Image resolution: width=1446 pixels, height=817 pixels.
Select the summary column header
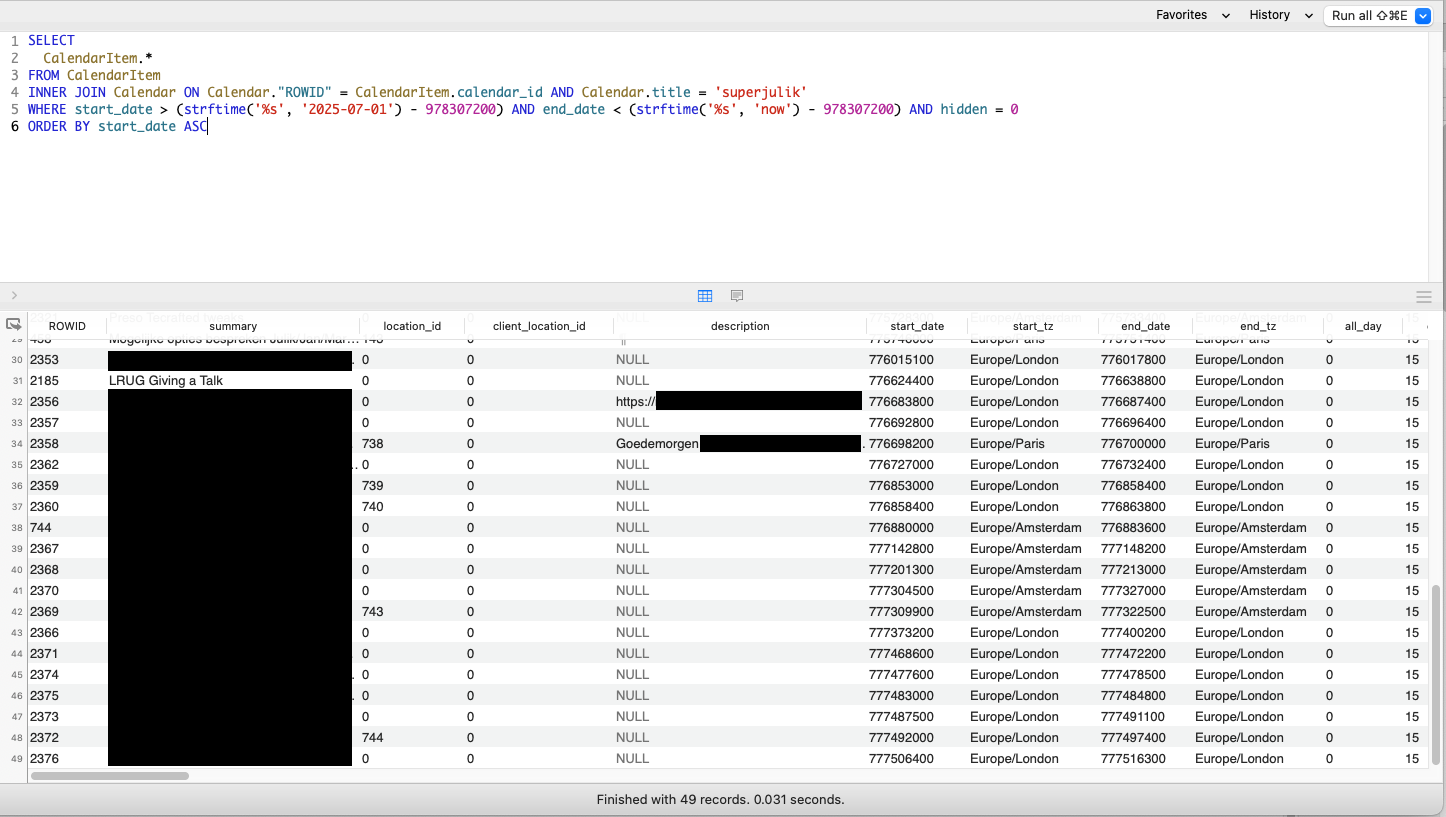tap(232, 325)
